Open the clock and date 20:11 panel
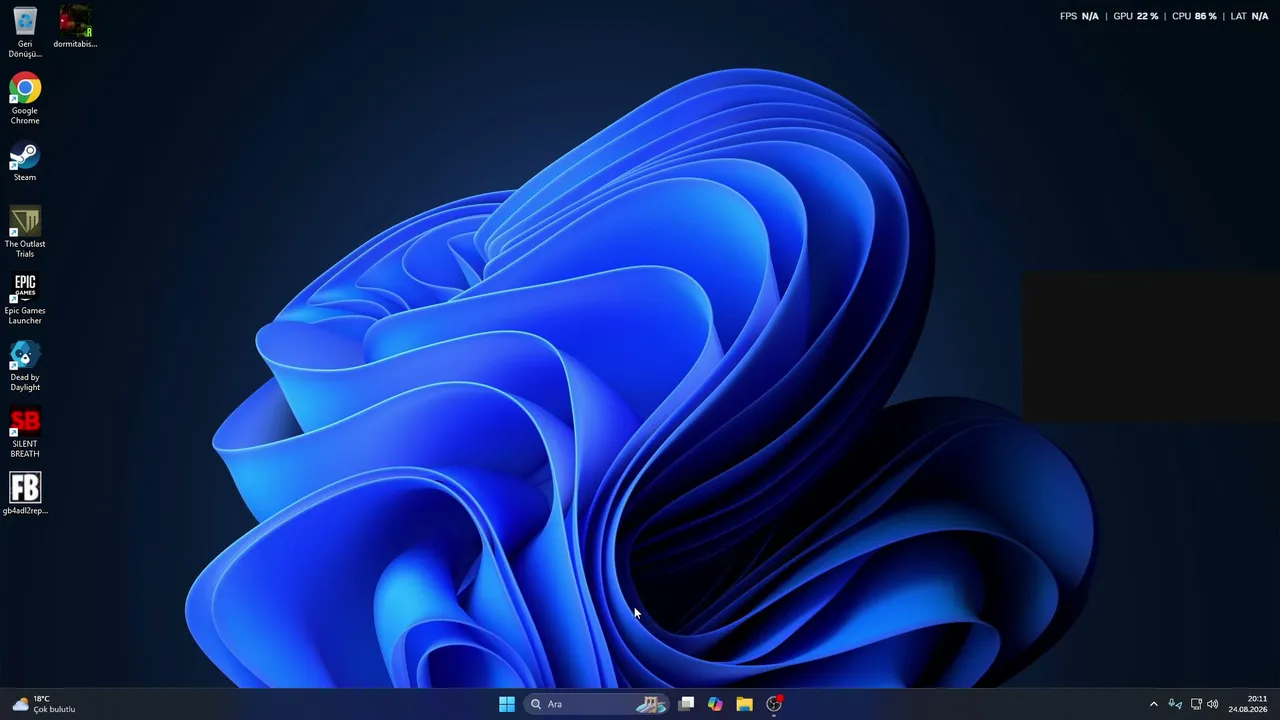Screen dimensions: 1280x720 1248,704
